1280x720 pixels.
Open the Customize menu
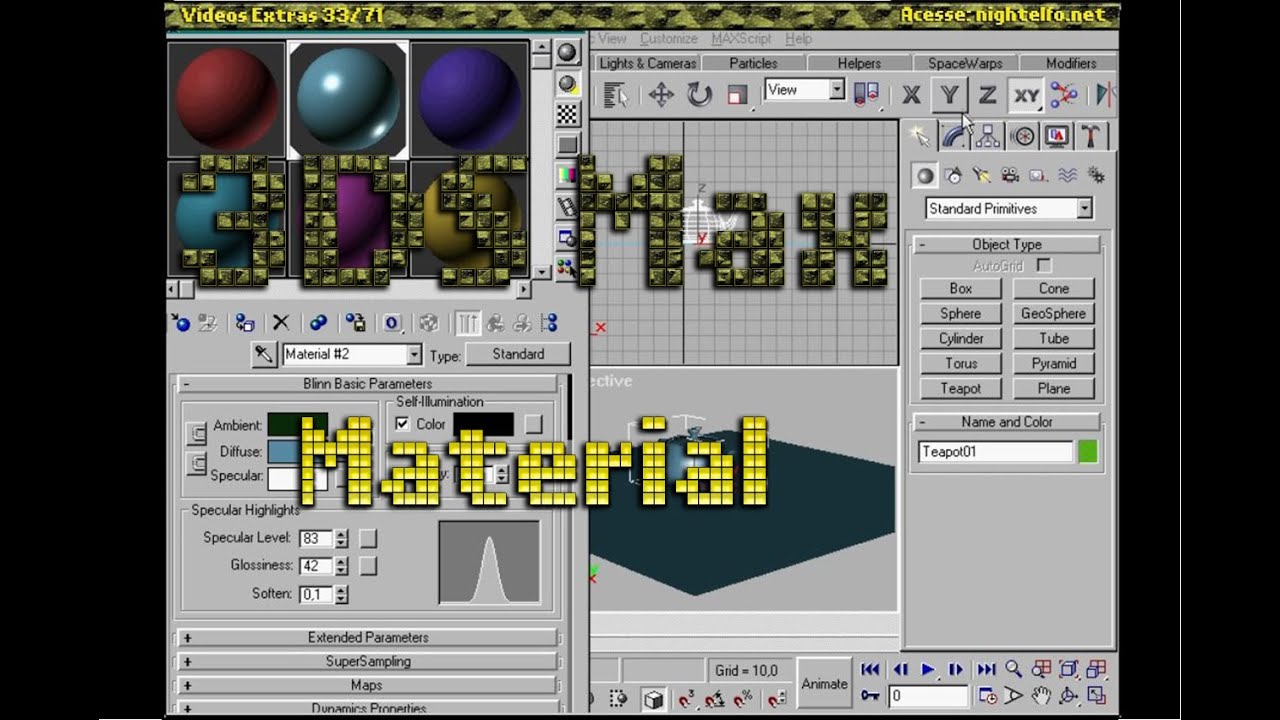(x=668, y=39)
